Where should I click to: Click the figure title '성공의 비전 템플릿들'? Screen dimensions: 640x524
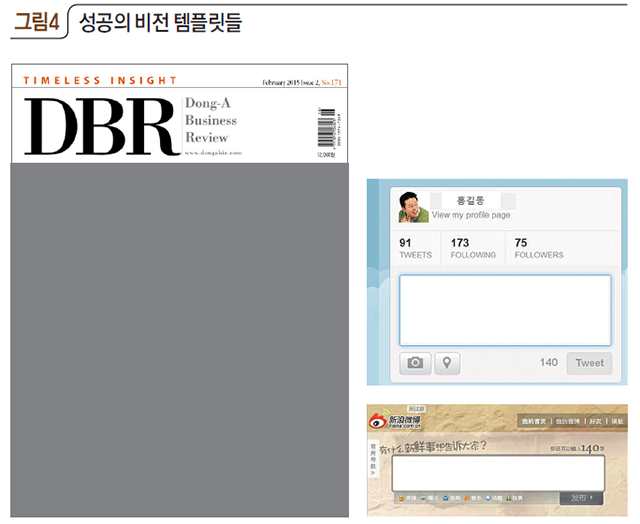click(x=160, y=22)
